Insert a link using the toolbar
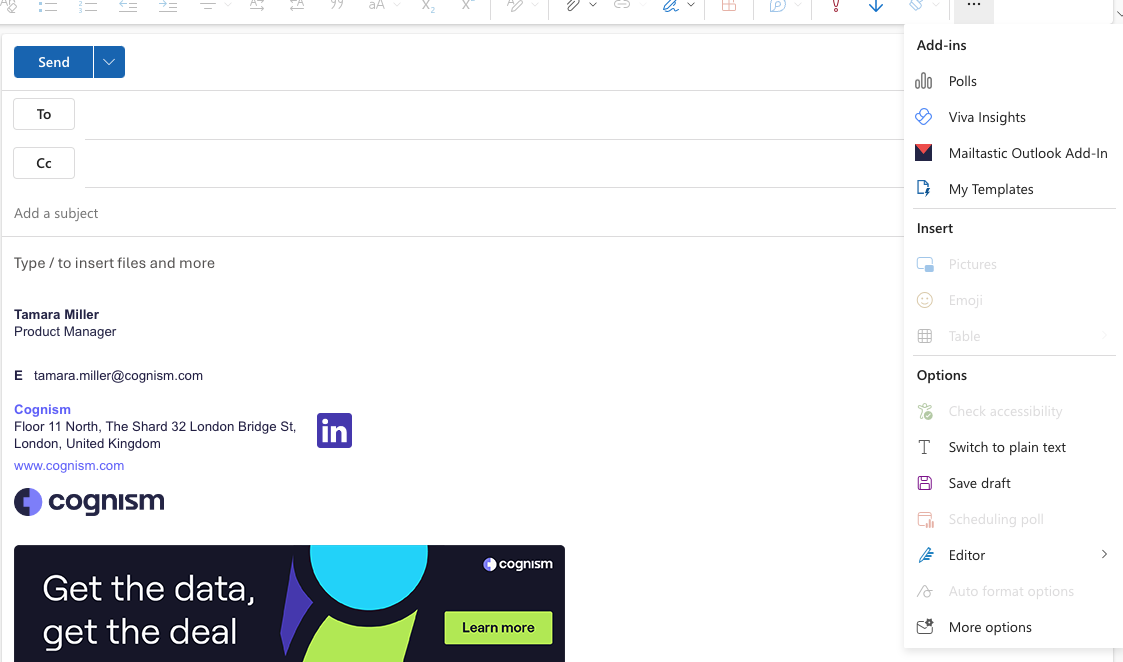This screenshot has height=662, width=1123. tap(622, 5)
